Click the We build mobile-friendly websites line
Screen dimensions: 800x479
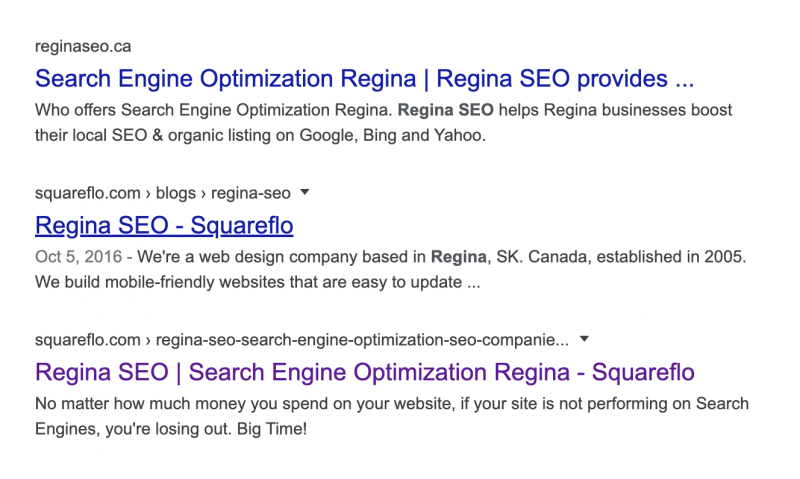coord(258,282)
